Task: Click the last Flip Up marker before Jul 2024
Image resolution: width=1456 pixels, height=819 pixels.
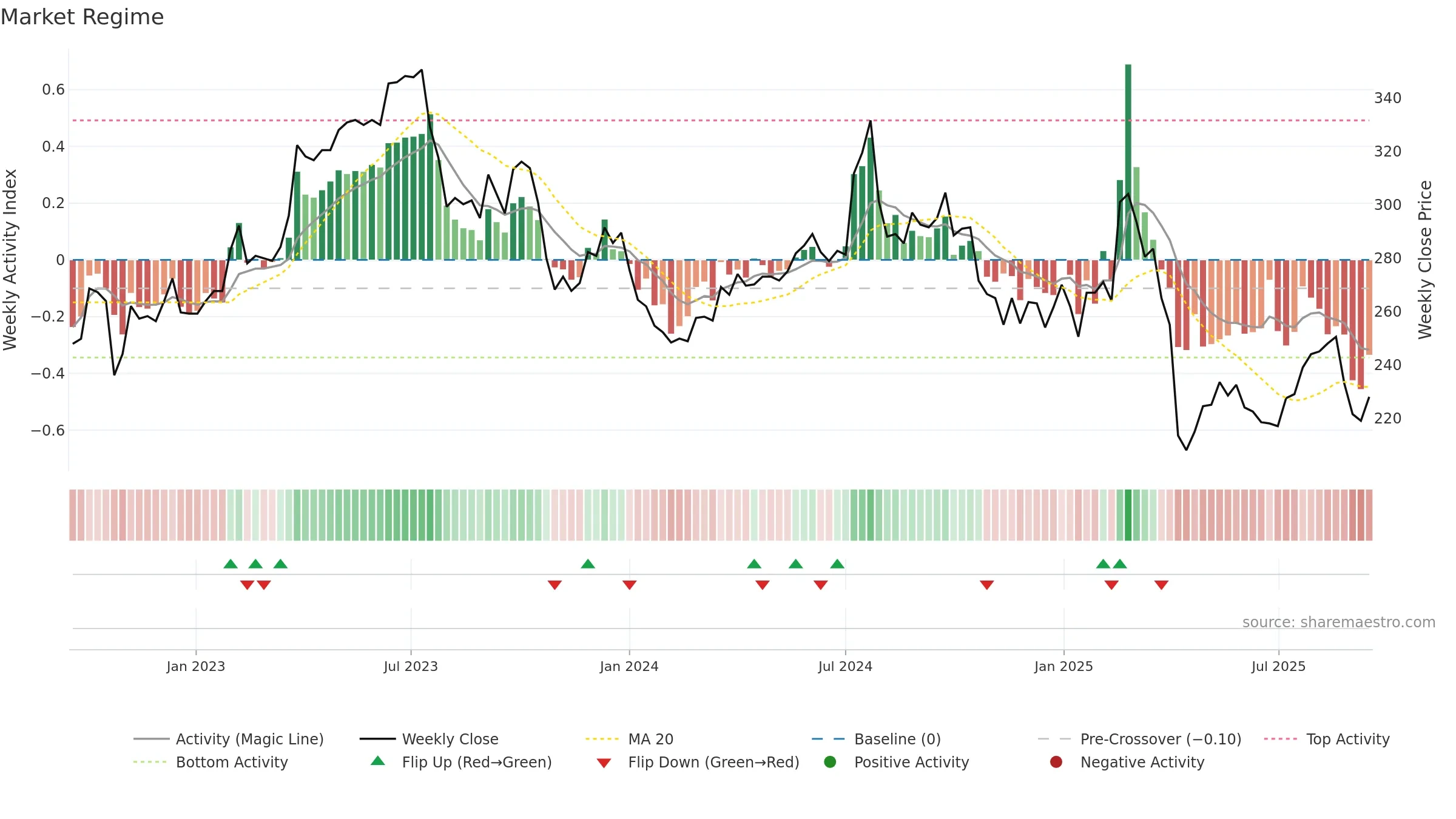Action: click(837, 564)
